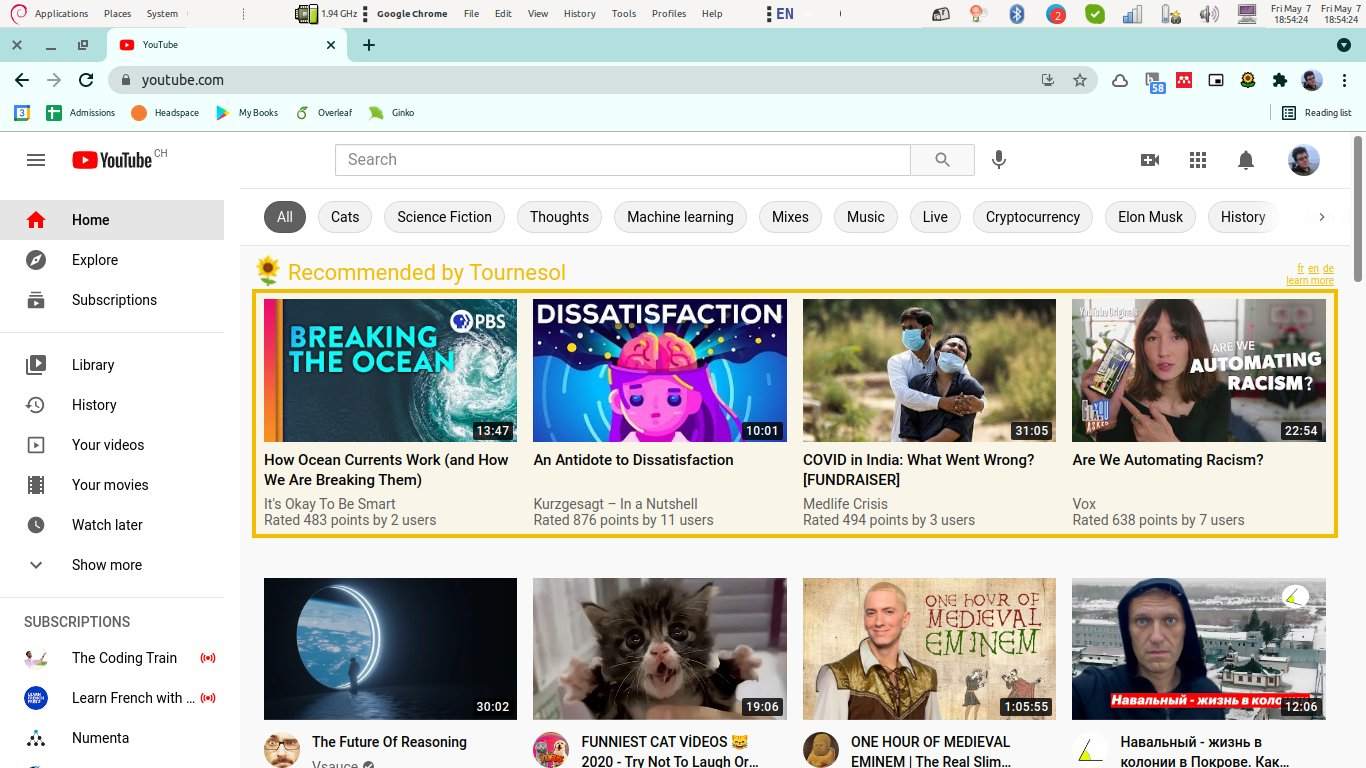Open the notifications bell
Screen dimensions: 1366x768
click(x=1246, y=160)
